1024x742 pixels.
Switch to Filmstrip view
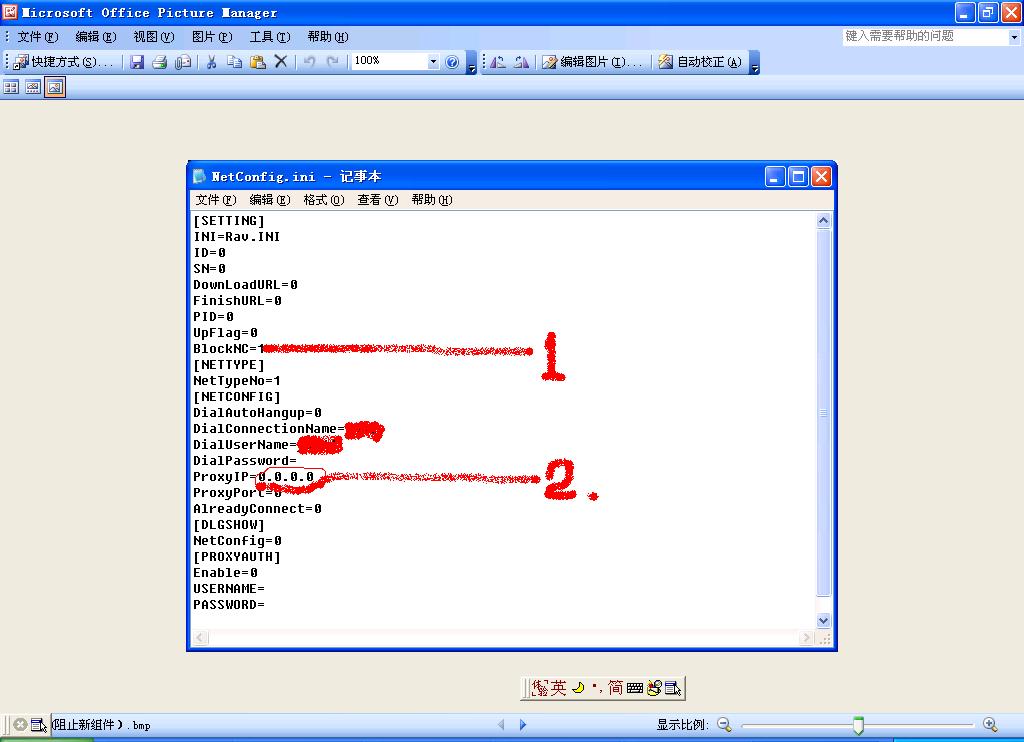click(33, 87)
